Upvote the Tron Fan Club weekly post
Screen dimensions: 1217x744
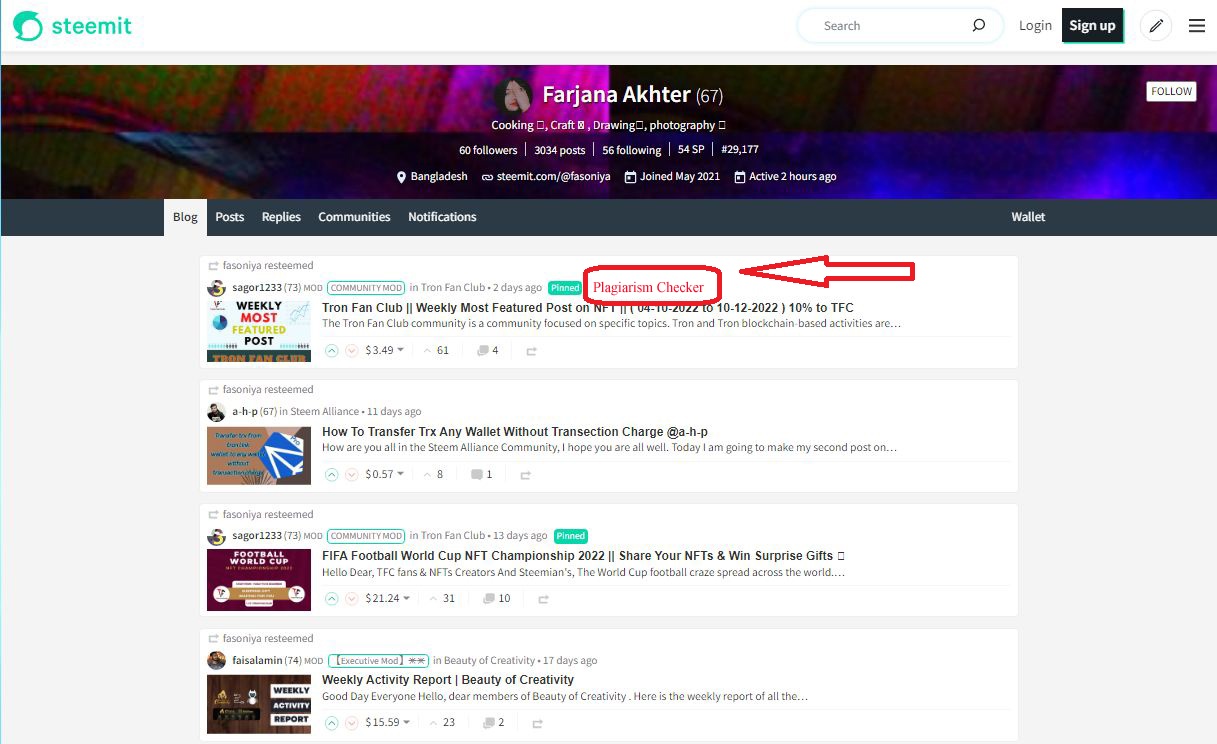[x=332, y=350]
